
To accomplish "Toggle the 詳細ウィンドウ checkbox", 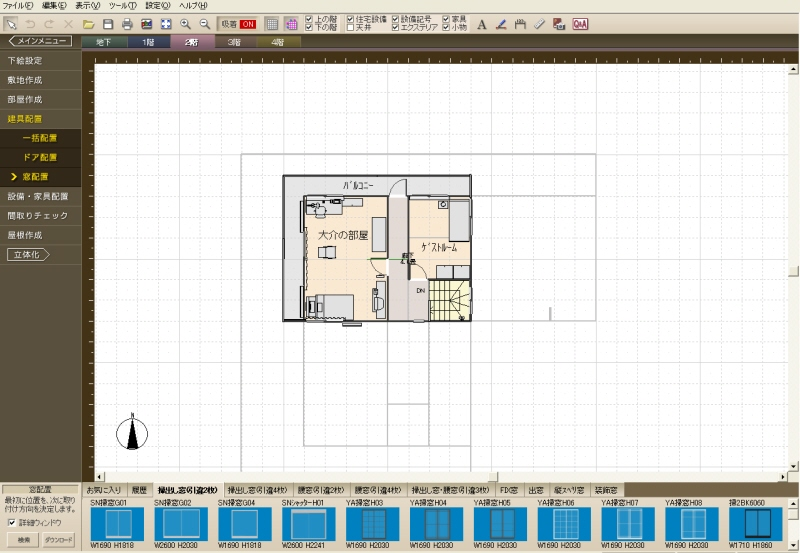I will pos(11,522).
